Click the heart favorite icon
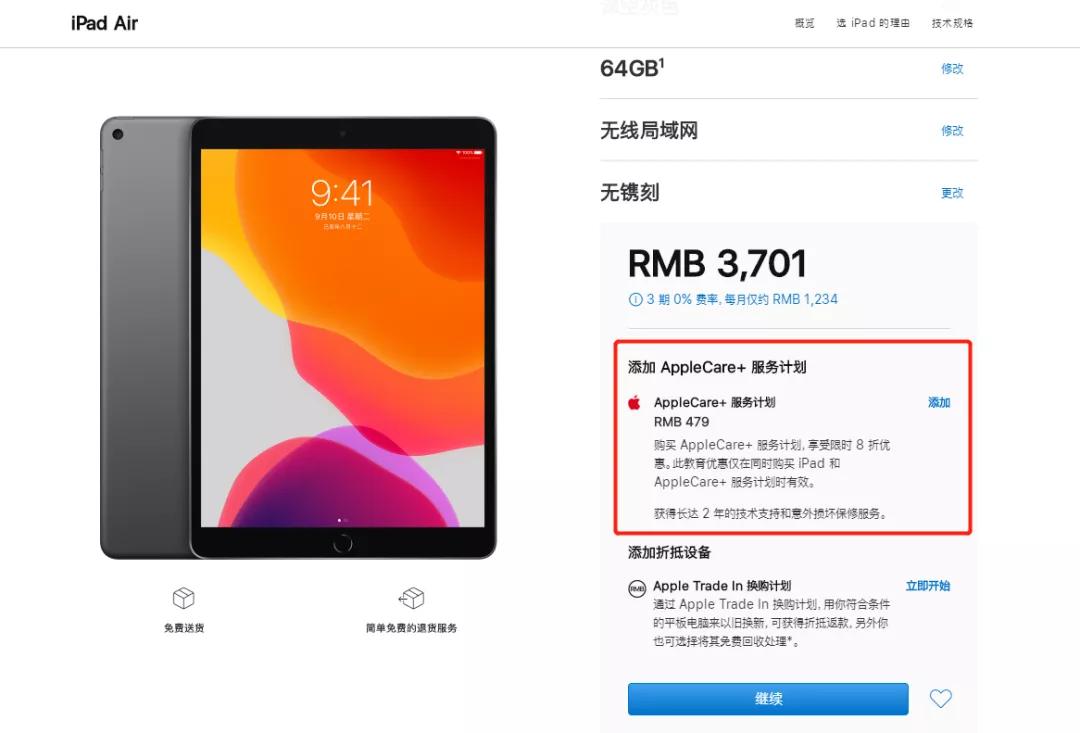The image size is (1080, 733). click(940, 699)
